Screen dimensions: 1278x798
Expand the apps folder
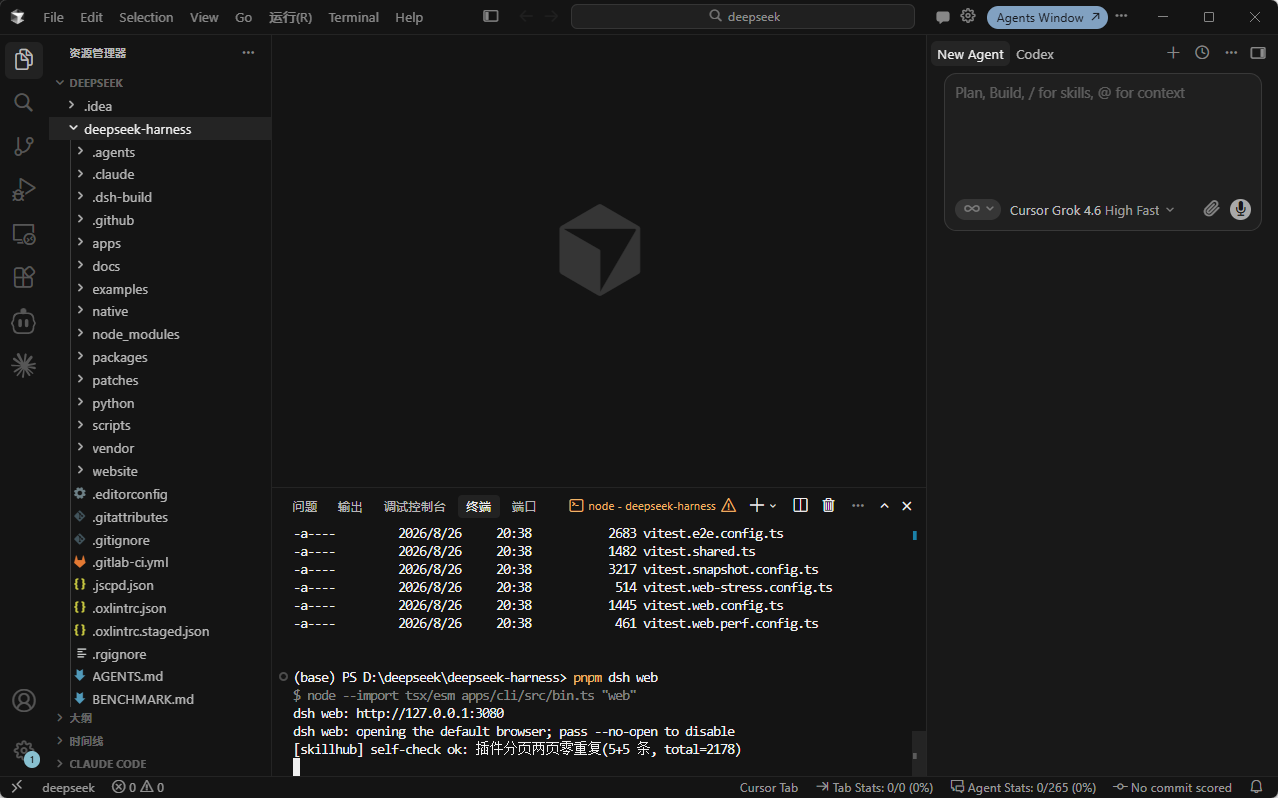point(160,243)
